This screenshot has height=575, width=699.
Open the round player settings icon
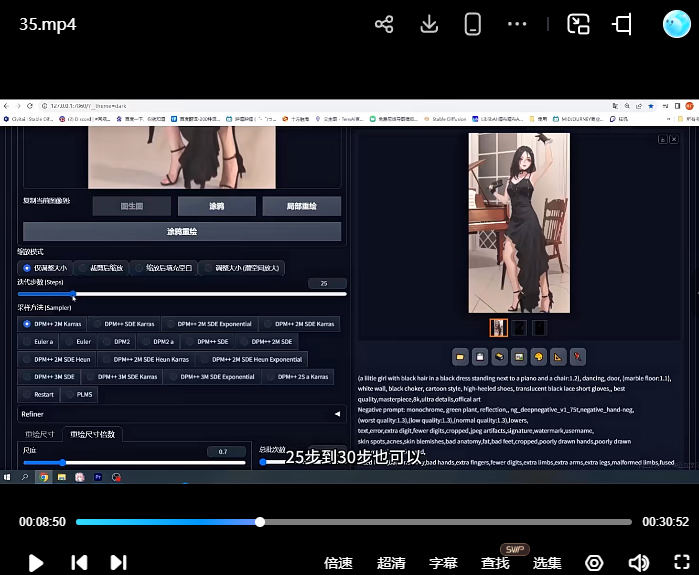[x=595, y=562]
